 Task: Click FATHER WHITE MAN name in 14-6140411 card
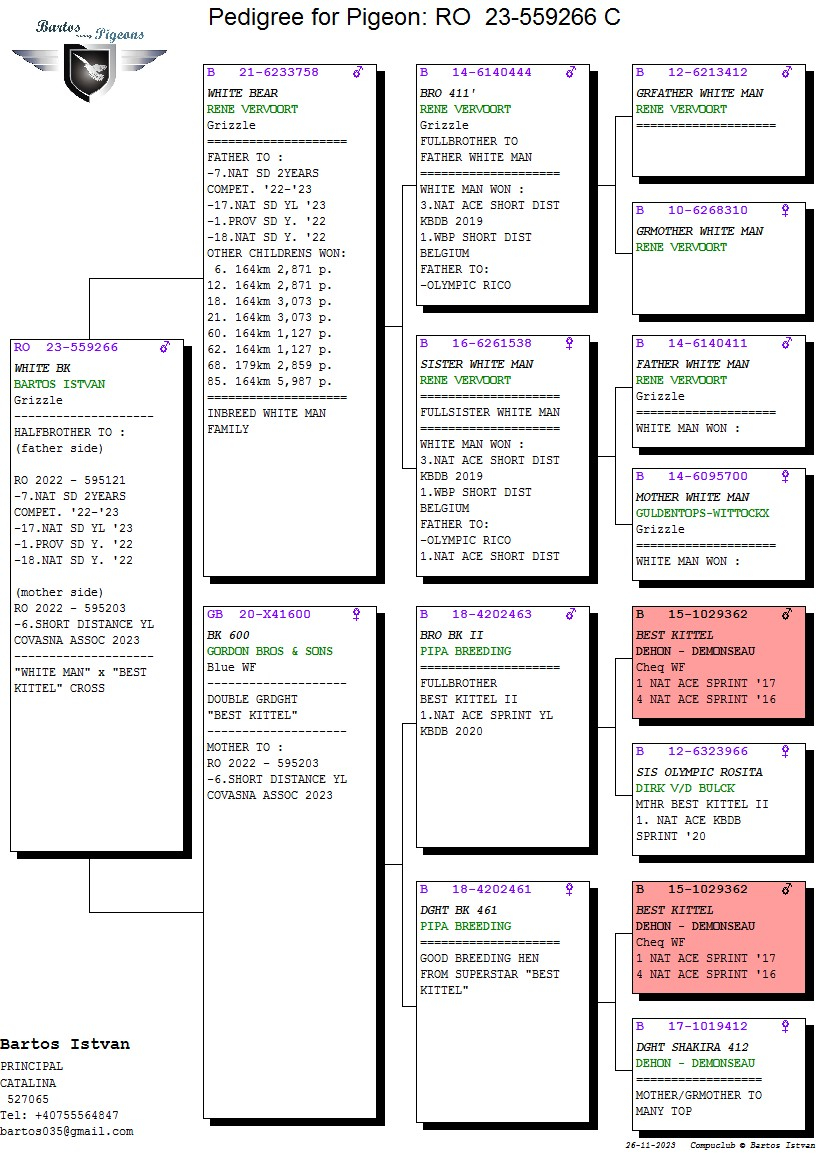(x=693, y=365)
